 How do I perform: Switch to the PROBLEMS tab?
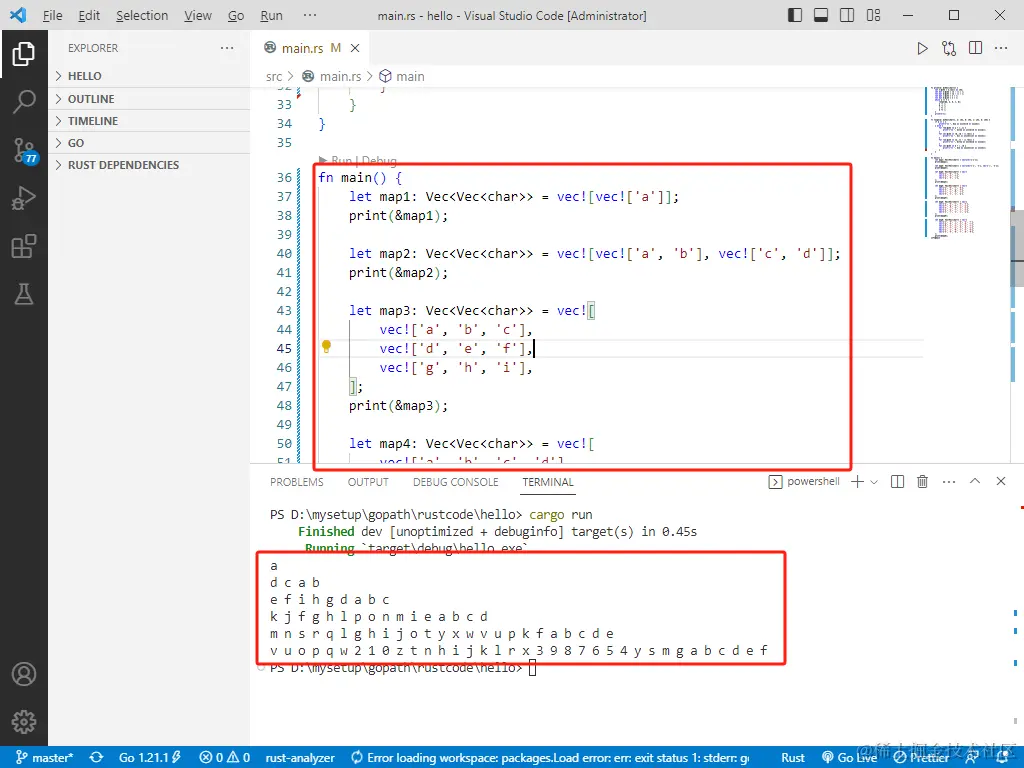(296, 482)
